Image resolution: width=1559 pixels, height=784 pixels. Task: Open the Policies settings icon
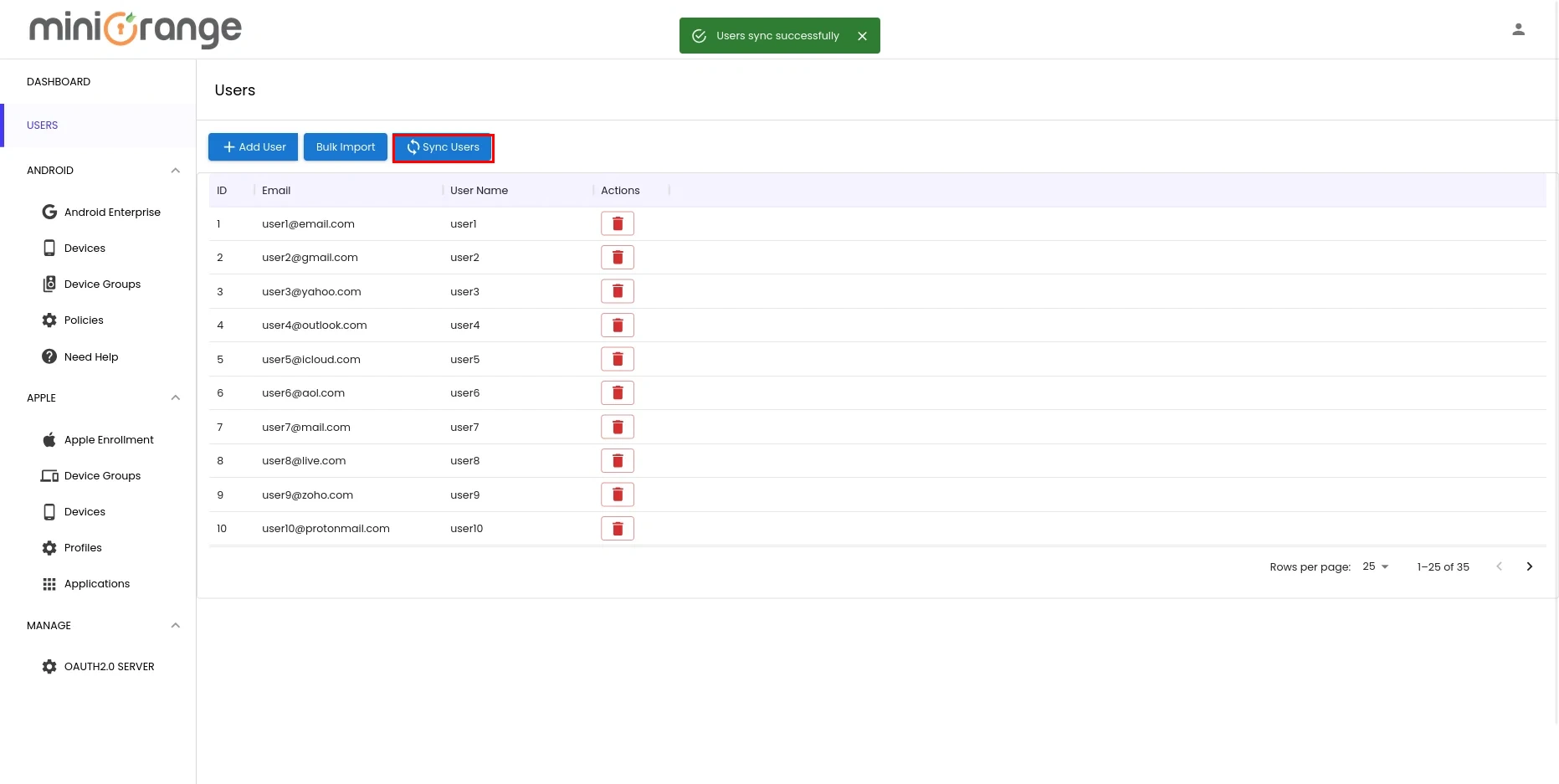point(49,320)
